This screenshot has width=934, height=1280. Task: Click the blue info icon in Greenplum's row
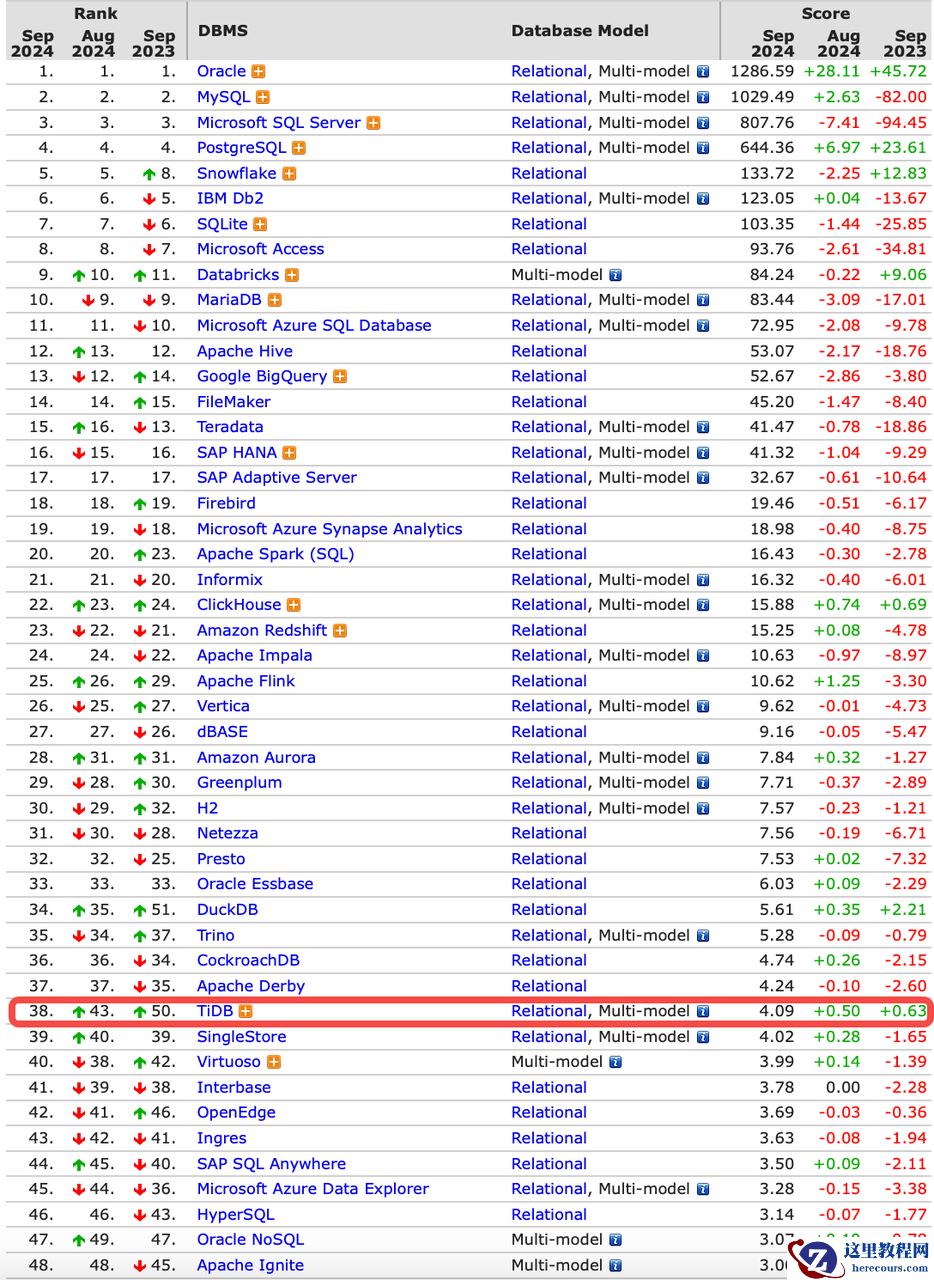tap(703, 783)
